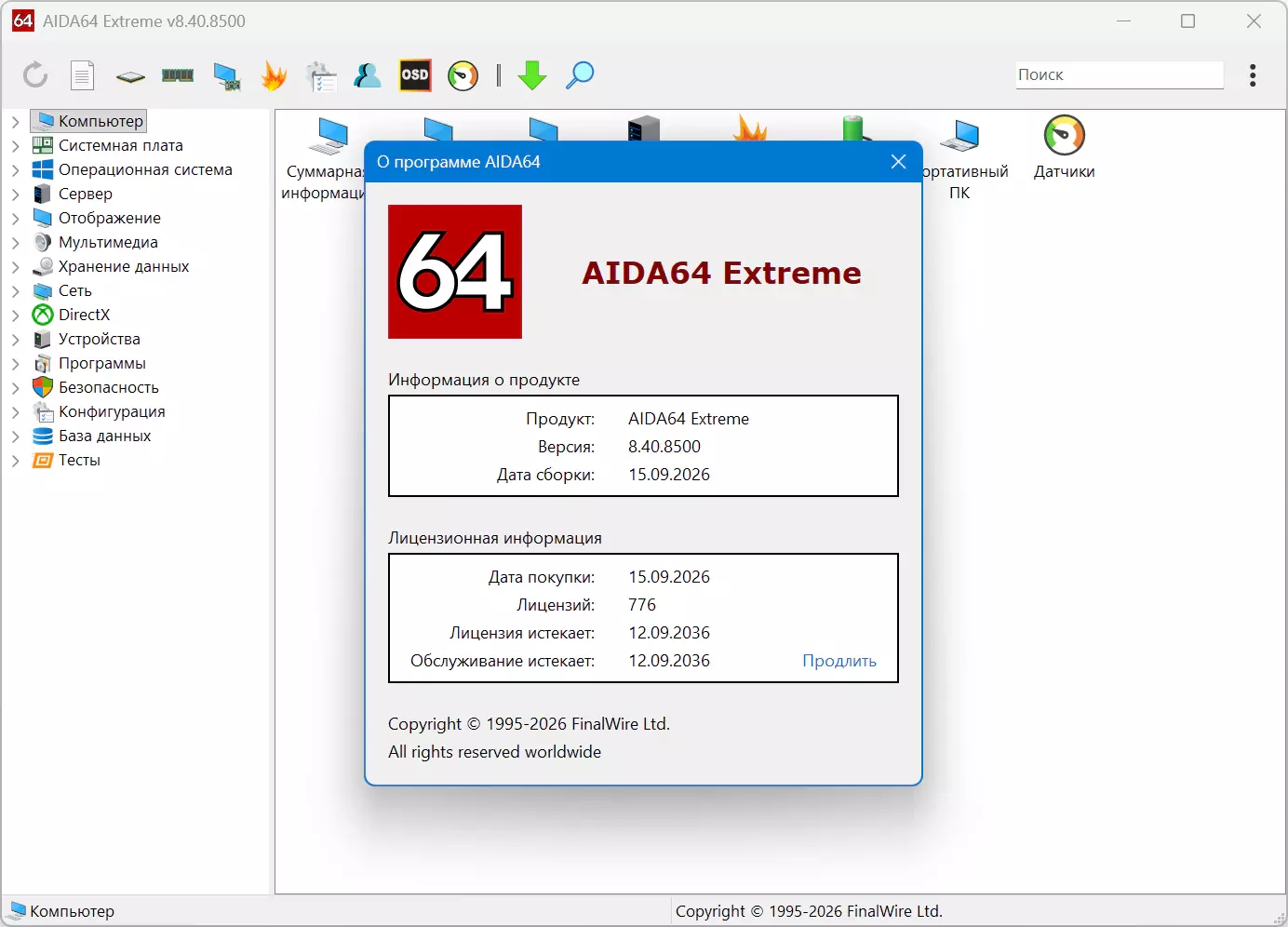The width and height of the screenshot is (1288, 927).
Task: Click the Дата покупки value 15.09.2026
Action: click(669, 577)
